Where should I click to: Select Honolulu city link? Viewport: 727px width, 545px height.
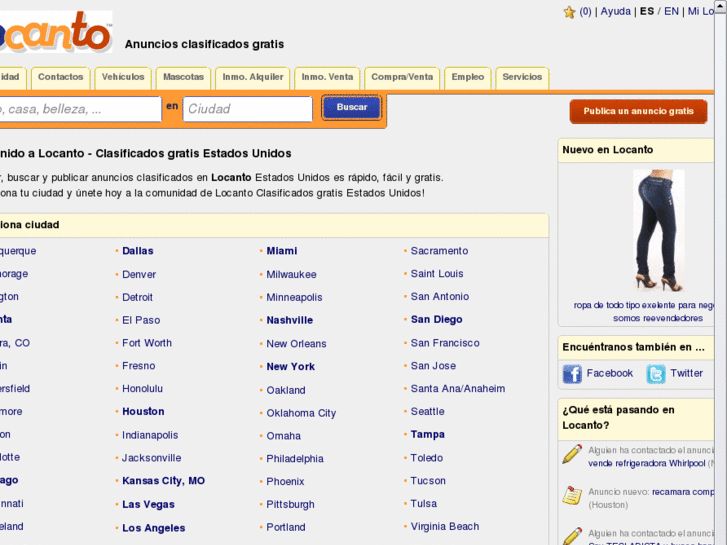[142, 389]
